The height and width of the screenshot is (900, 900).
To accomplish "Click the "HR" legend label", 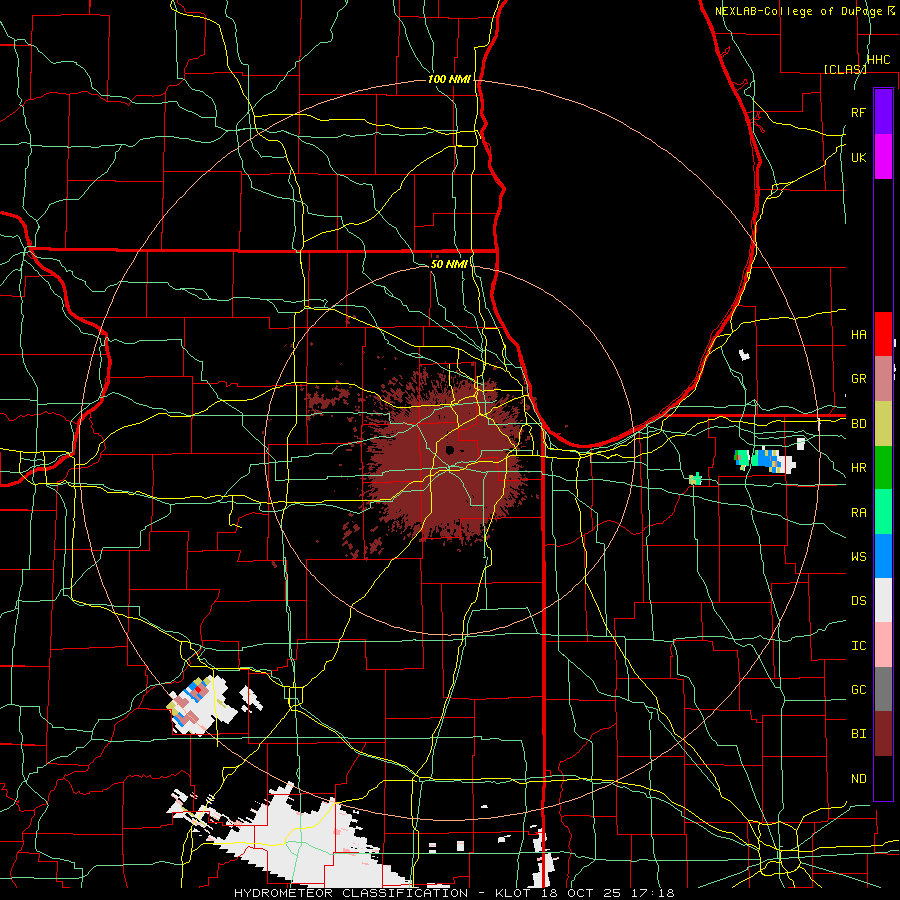I will click(858, 468).
